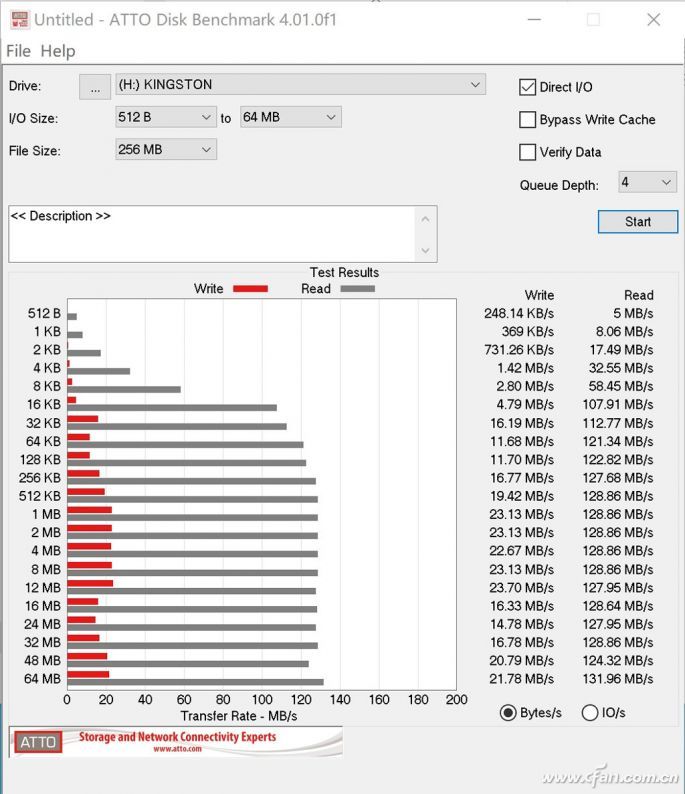Open the www.atto.com banner link
Screen dimensions: 685x794
(177, 748)
